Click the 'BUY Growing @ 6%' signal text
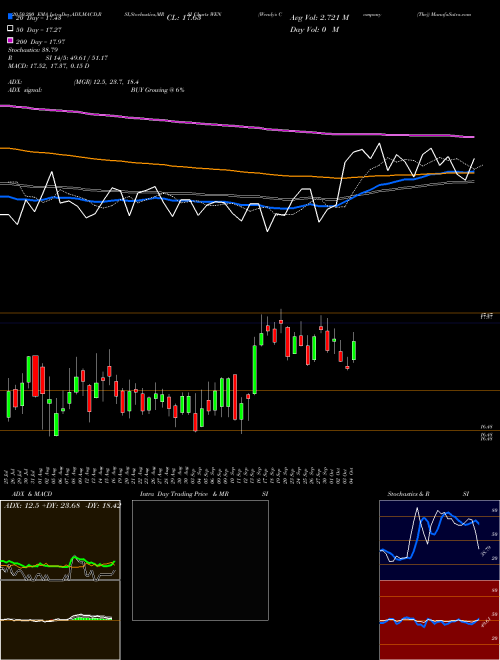 (x=157, y=90)
